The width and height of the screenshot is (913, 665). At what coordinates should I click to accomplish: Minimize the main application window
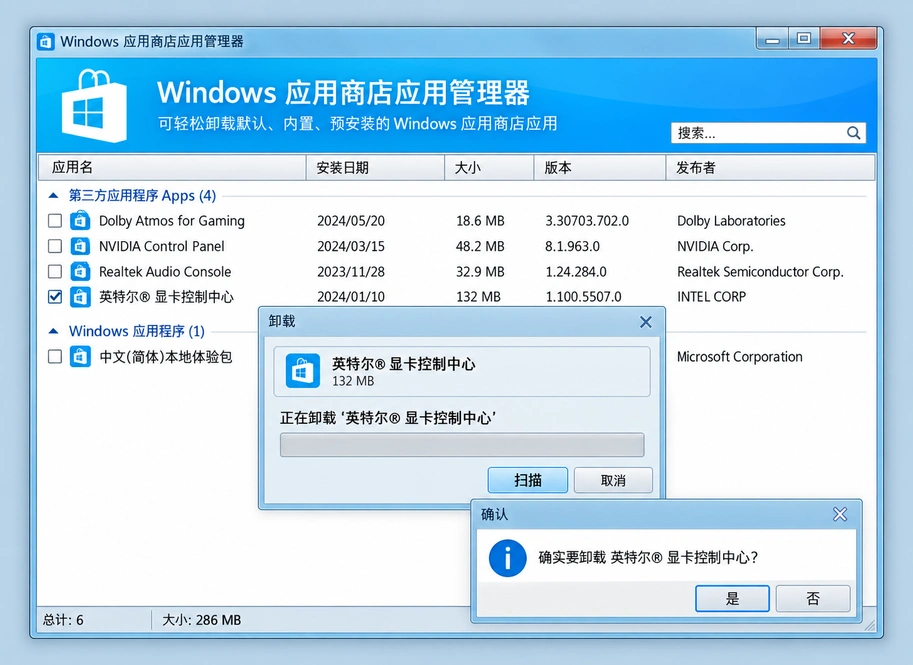tap(773, 40)
